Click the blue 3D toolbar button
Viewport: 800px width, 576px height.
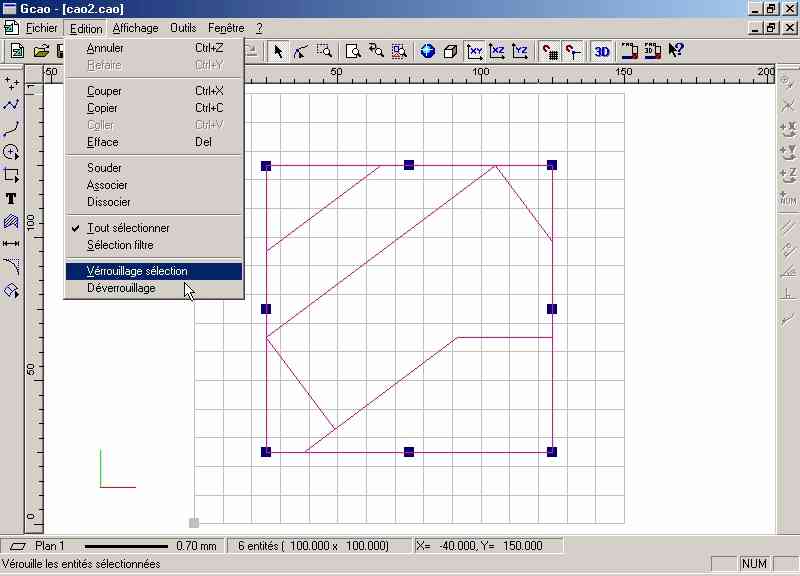pos(602,51)
